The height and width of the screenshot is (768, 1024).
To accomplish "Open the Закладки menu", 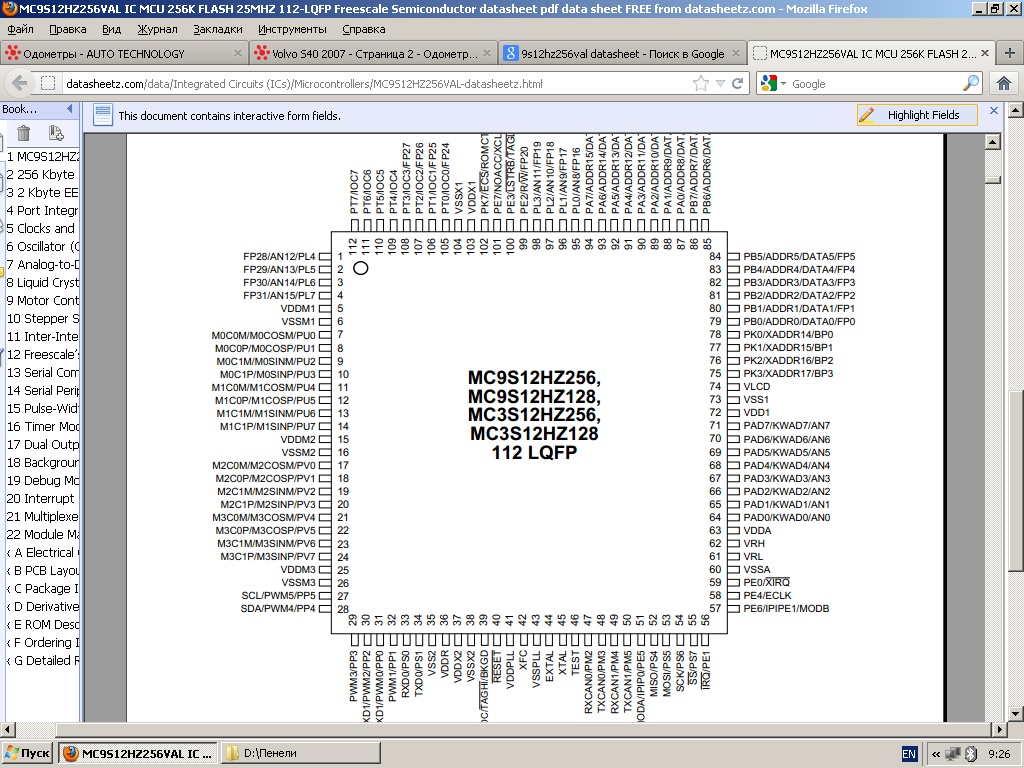I will pyautogui.click(x=217, y=29).
